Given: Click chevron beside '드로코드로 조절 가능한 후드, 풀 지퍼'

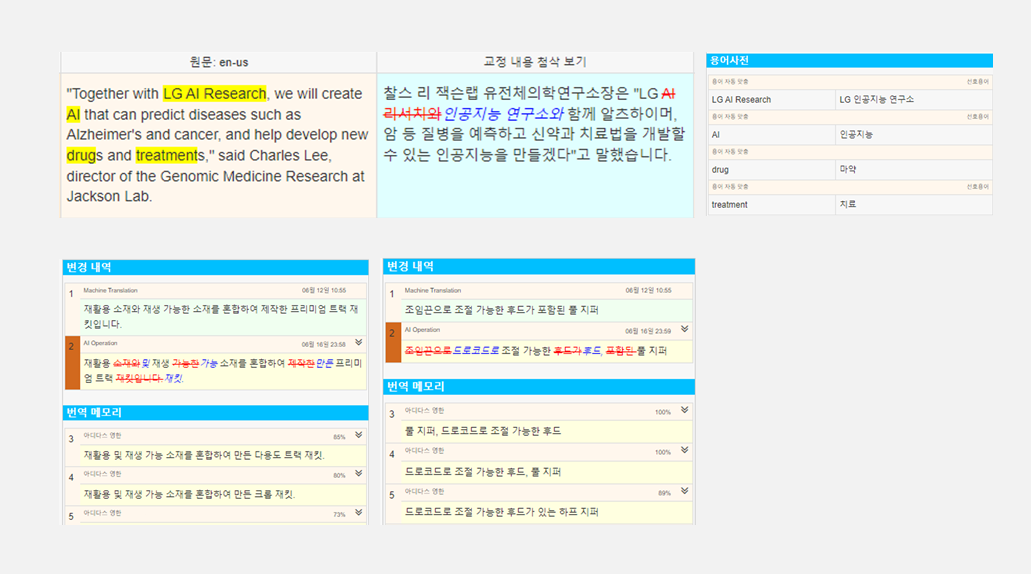Looking at the screenshot, I should point(684,451).
